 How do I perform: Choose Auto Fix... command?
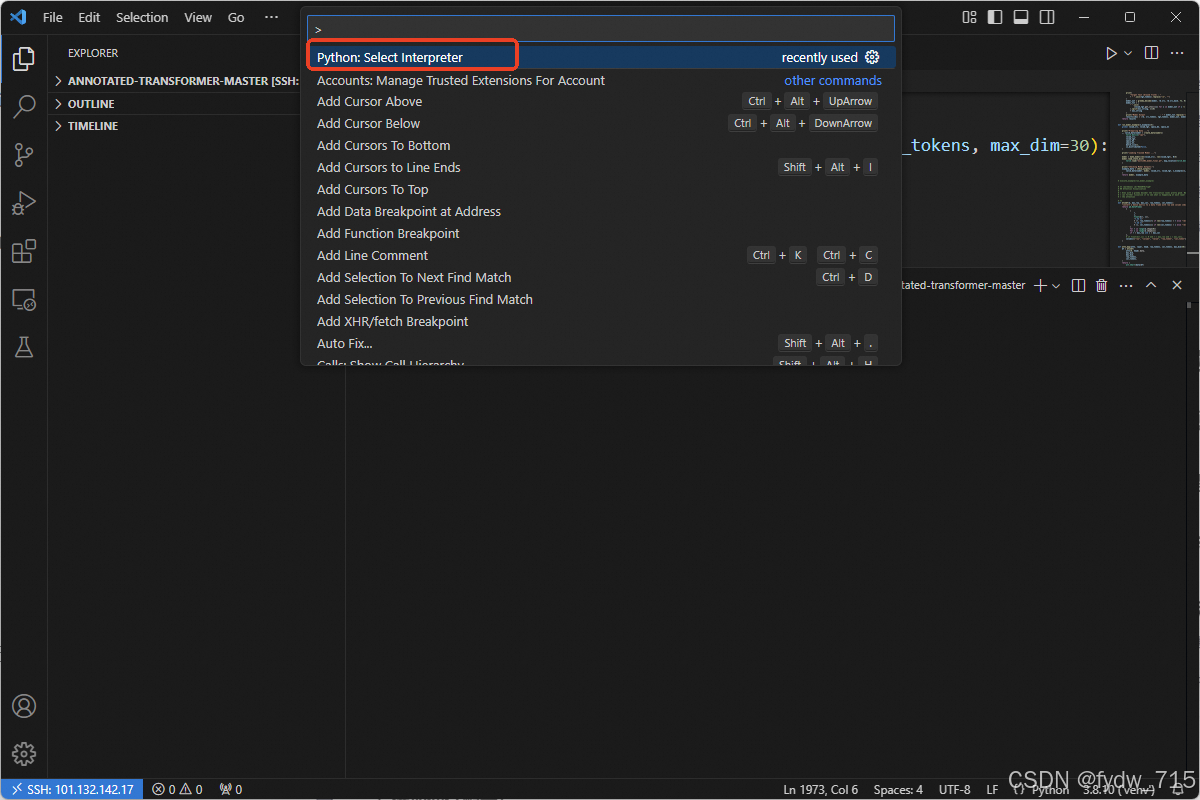[x=601, y=343]
